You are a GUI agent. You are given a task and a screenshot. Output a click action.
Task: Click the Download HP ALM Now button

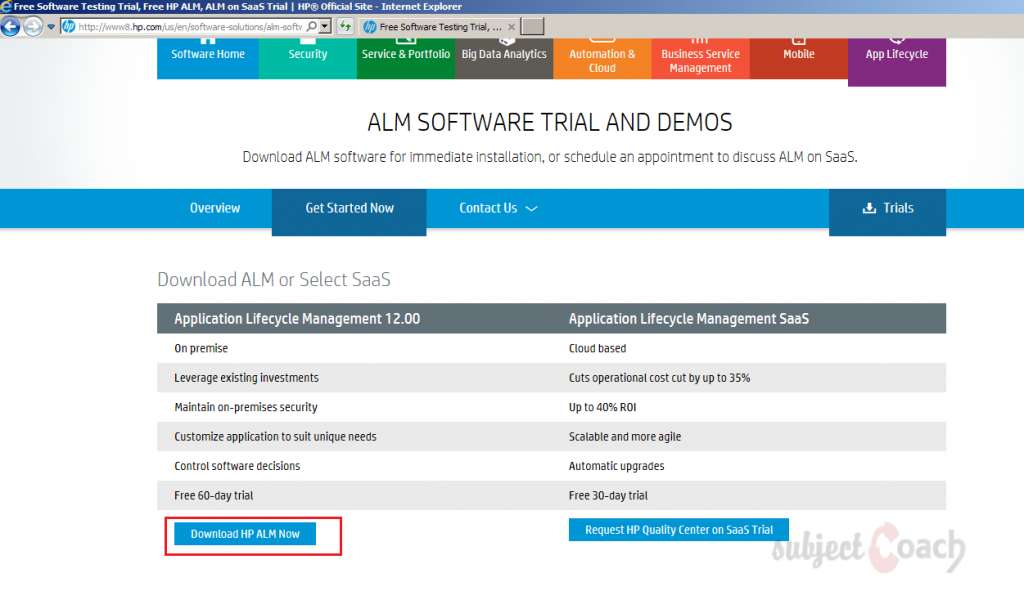(245, 534)
